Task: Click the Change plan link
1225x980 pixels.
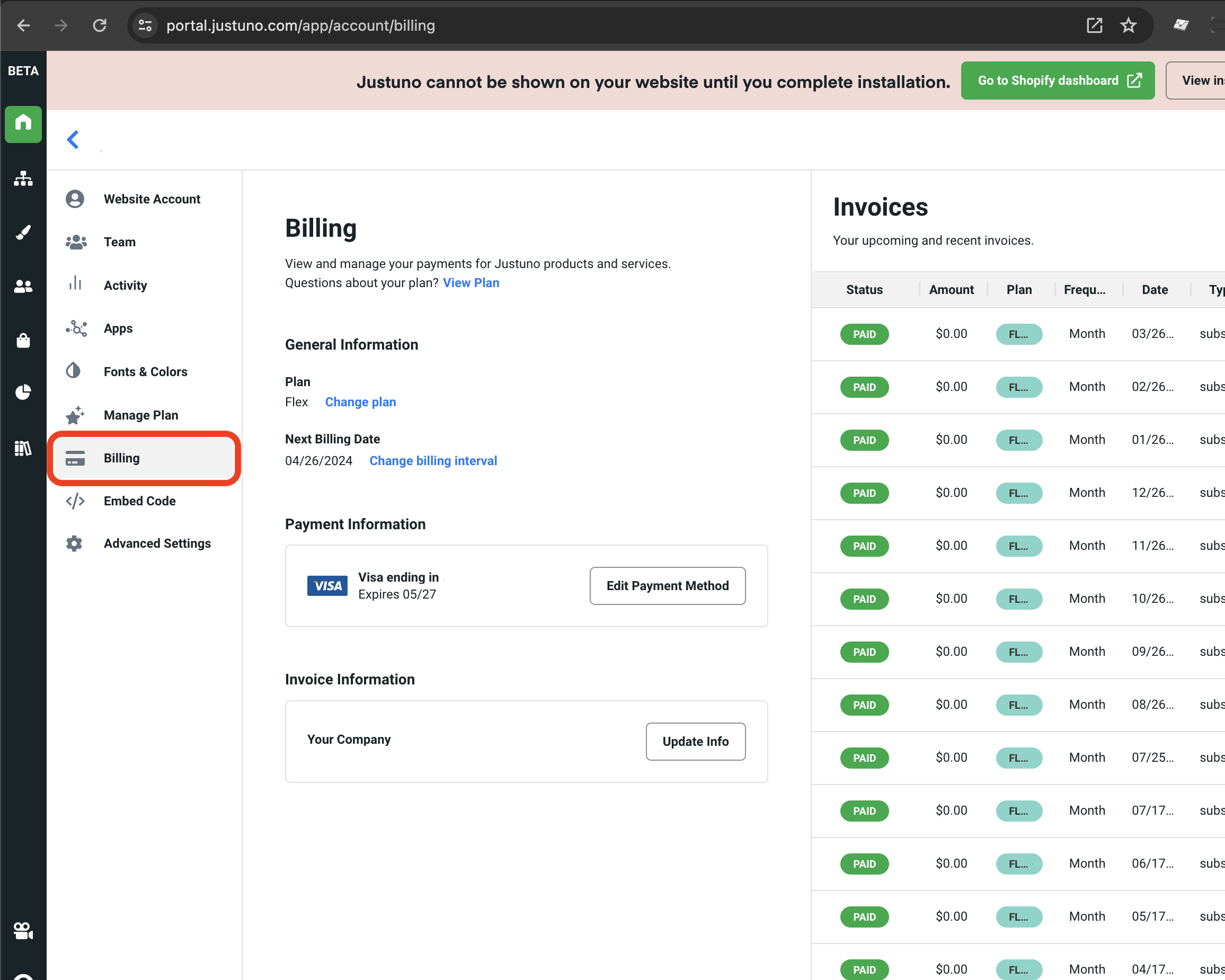Action: point(360,402)
